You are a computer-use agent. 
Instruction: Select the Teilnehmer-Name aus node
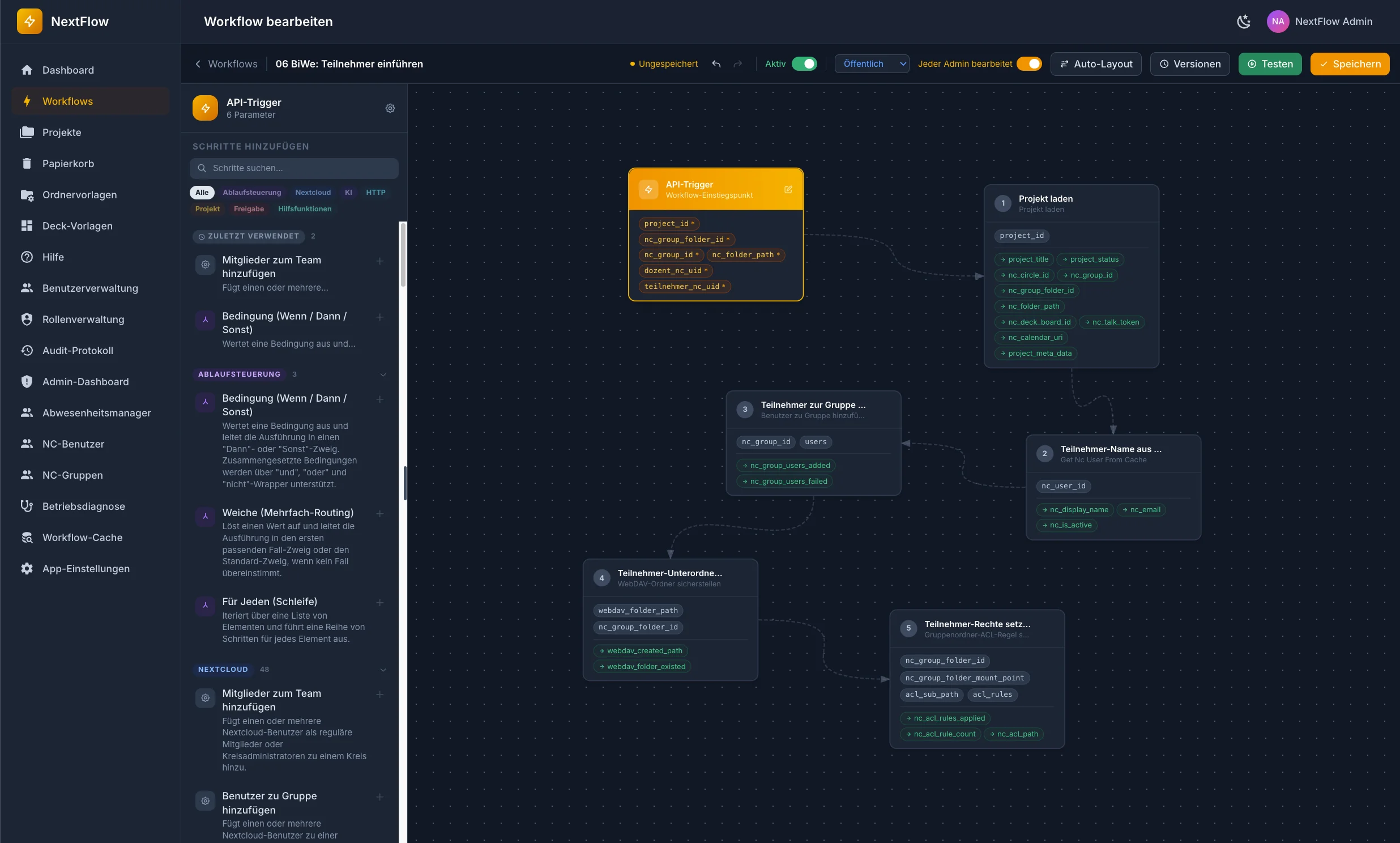point(1113,487)
